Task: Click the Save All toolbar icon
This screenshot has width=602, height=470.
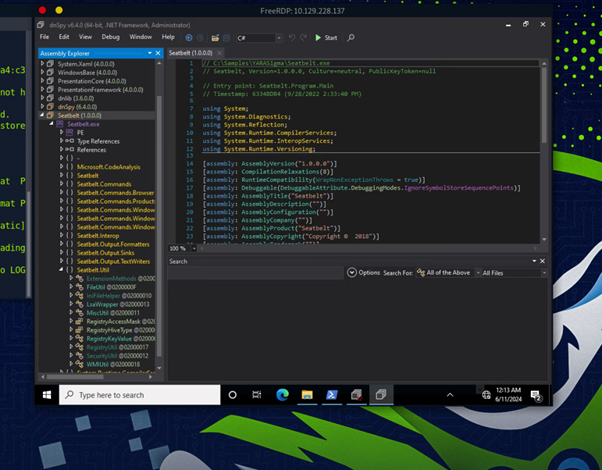Action: pyautogui.click(x=227, y=38)
